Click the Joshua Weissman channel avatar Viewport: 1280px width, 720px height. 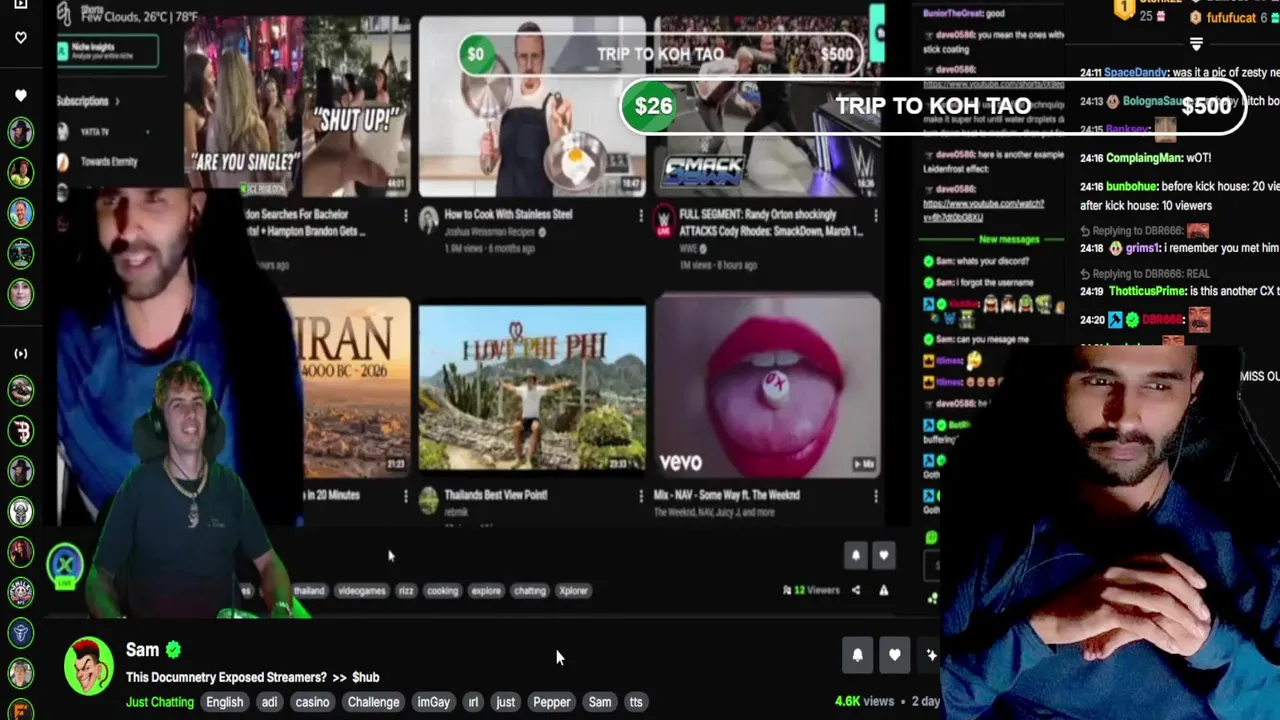pos(429,219)
